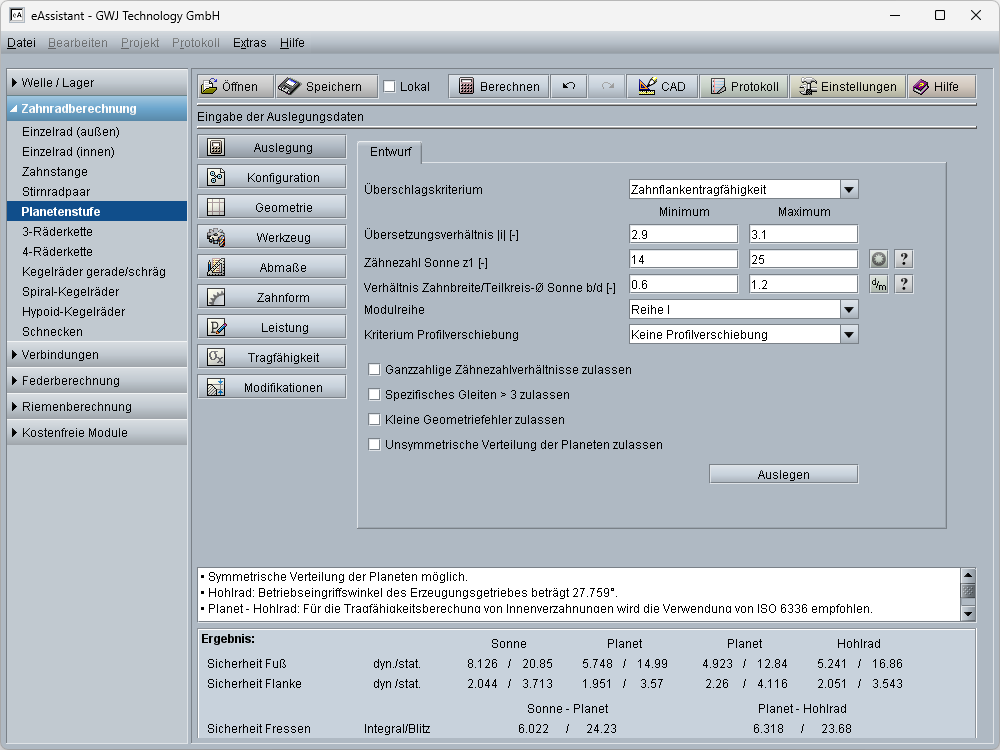Open Einstellungen settings from the toolbar
Image resolution: width=1000 pixels, height=750 pixels.
pos(847,86)
